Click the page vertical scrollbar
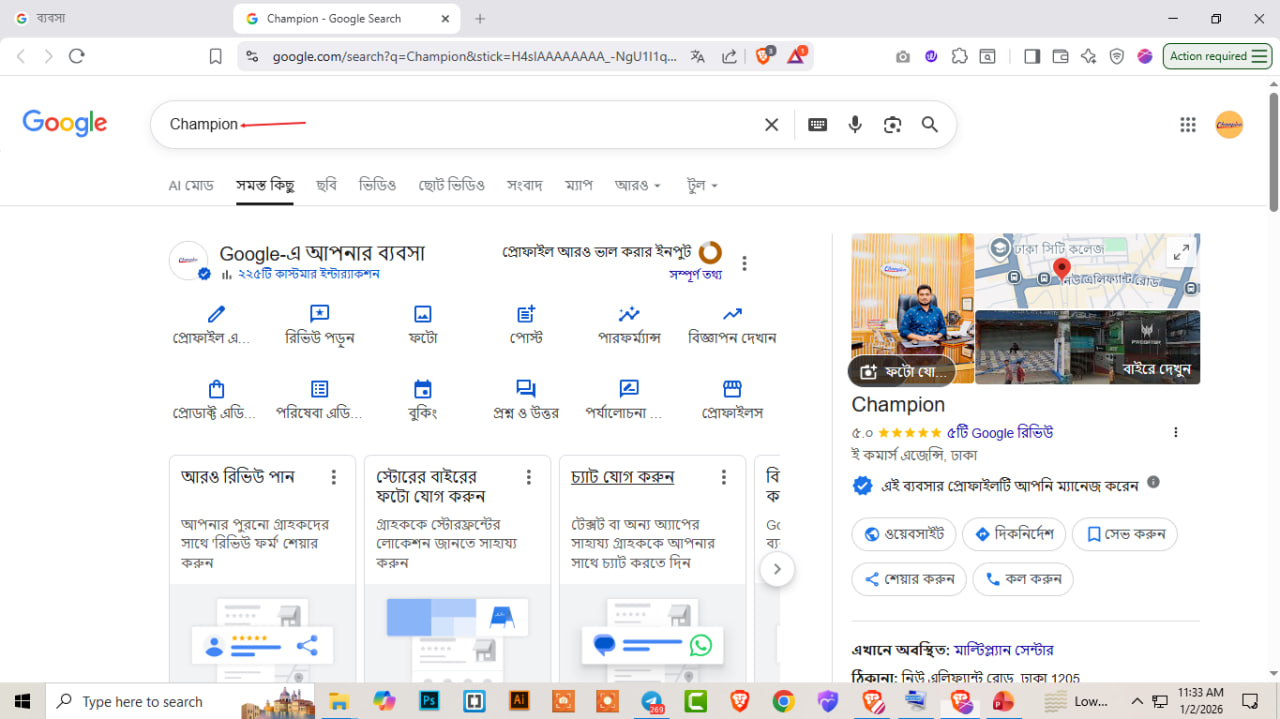Image resolution: width=1280 pixels, height=719 pixels. (x=1273, y=150)
